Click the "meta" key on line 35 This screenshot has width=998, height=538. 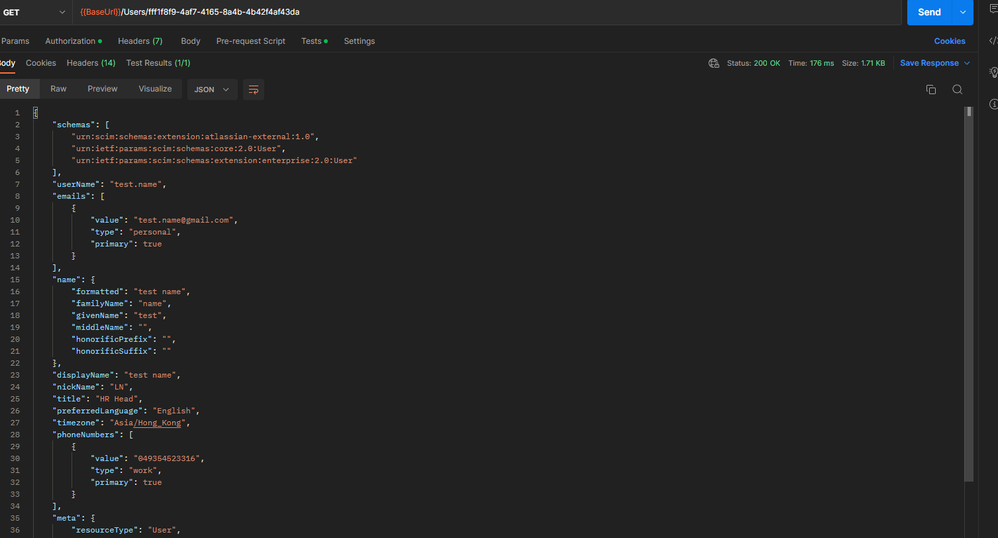(68, 518)
